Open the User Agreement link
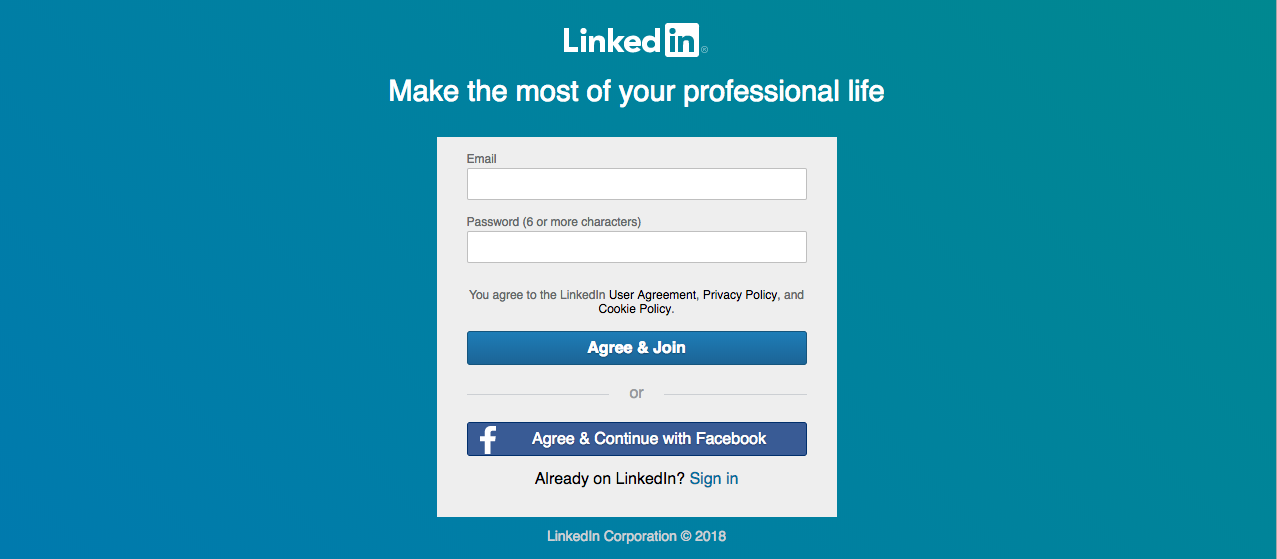Image resolution: width=1277 pixels, height=559 pixels. 652,295
